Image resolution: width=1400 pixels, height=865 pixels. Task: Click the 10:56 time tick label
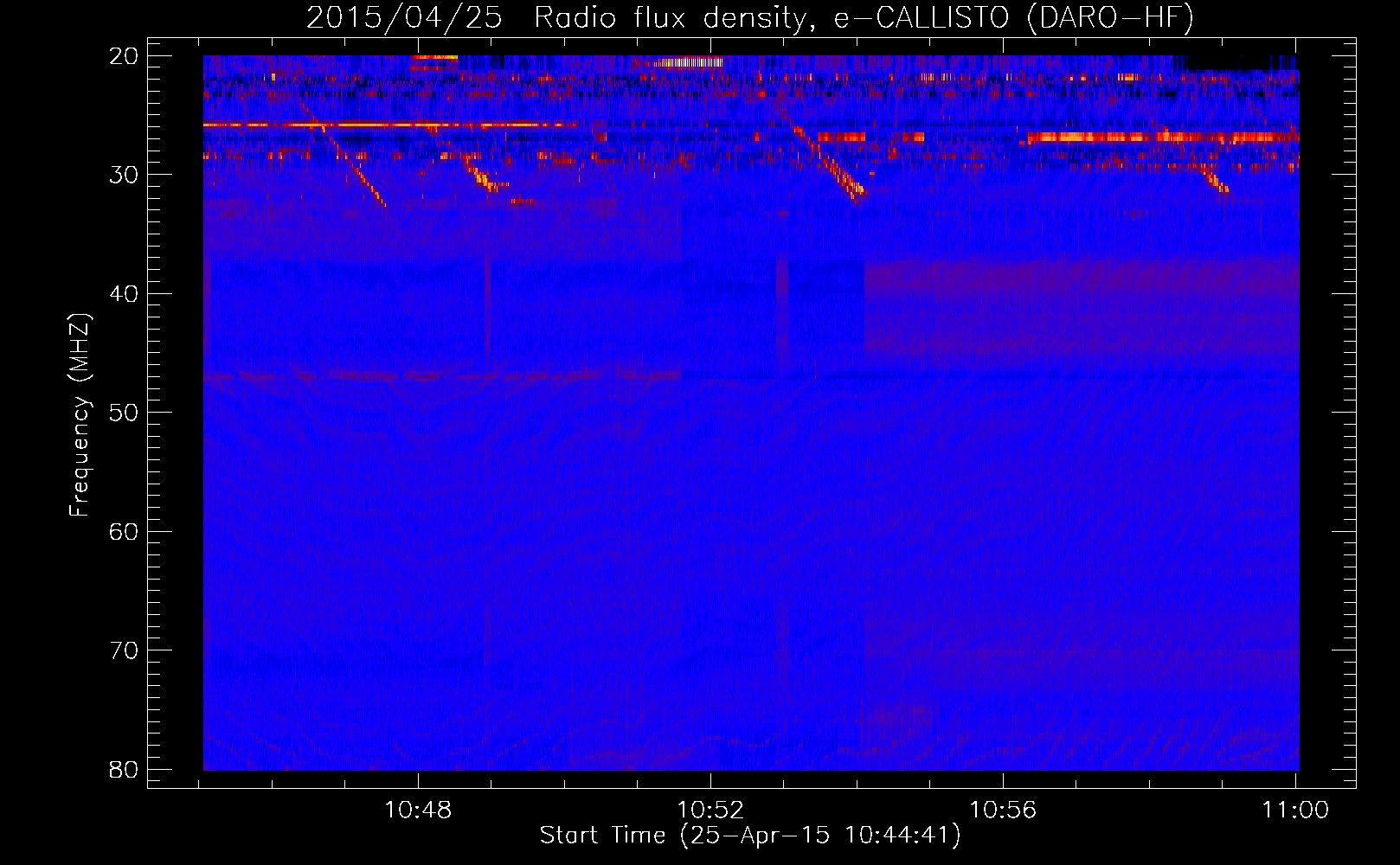(1003, 811)
